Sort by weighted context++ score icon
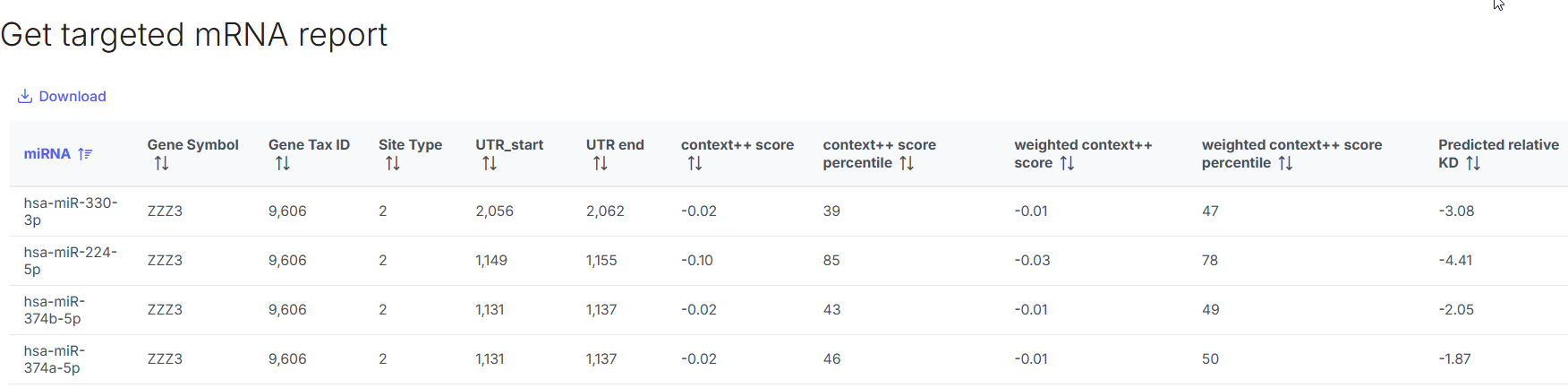Image resolution: width=1568 pixels, height=388 pixels. click(x=1067, y=163)
